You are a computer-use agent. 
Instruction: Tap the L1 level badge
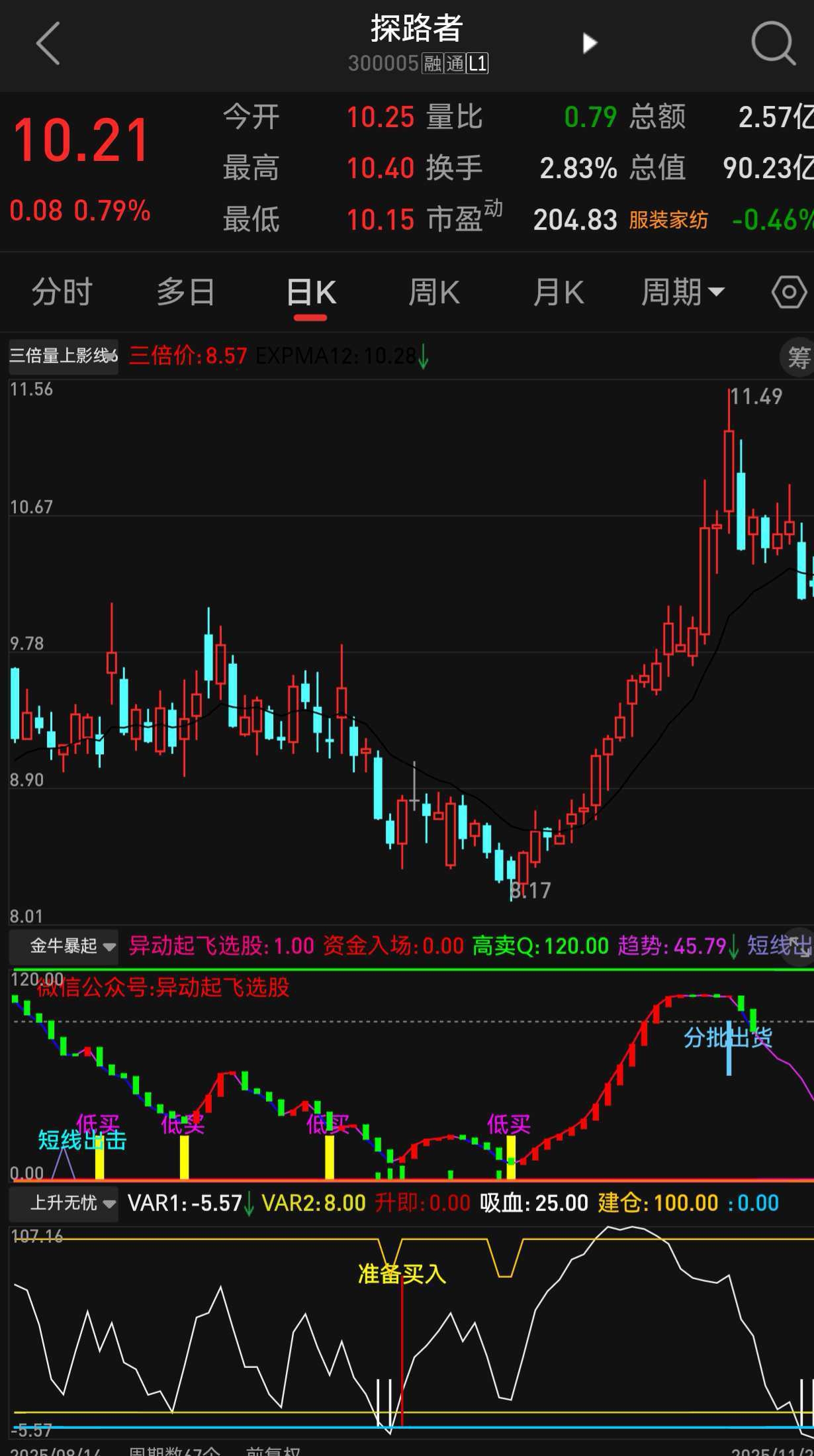[x=477, y=64]
